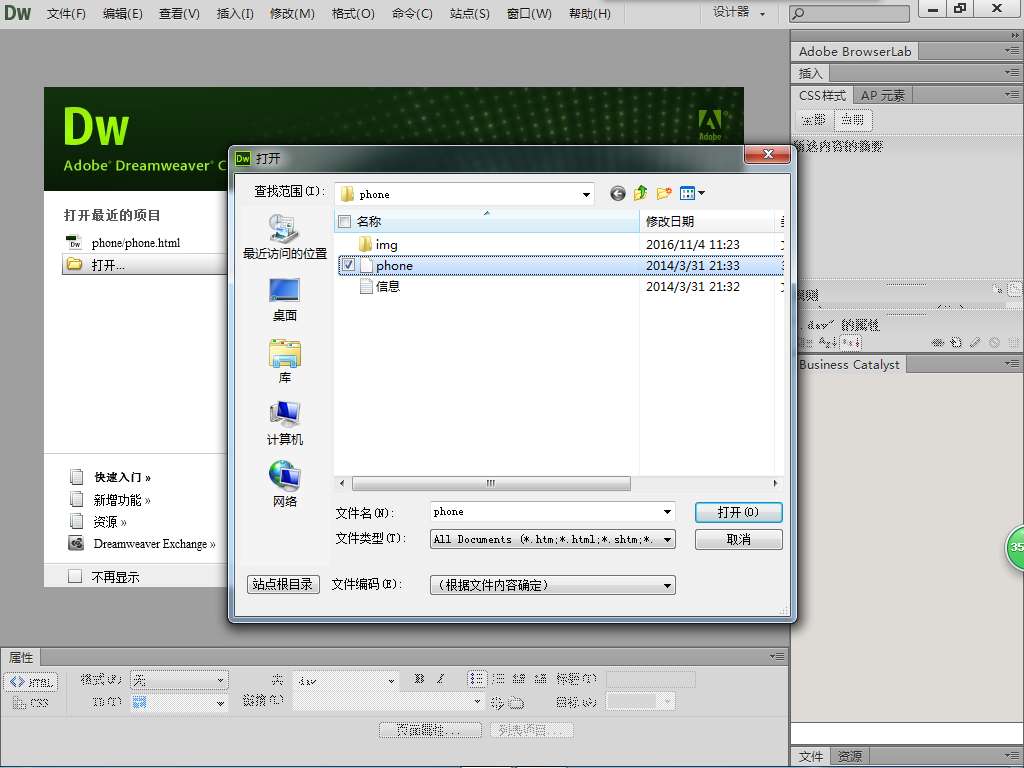Go up one folder level icon
1024x768 pixels.
(641, 193)
